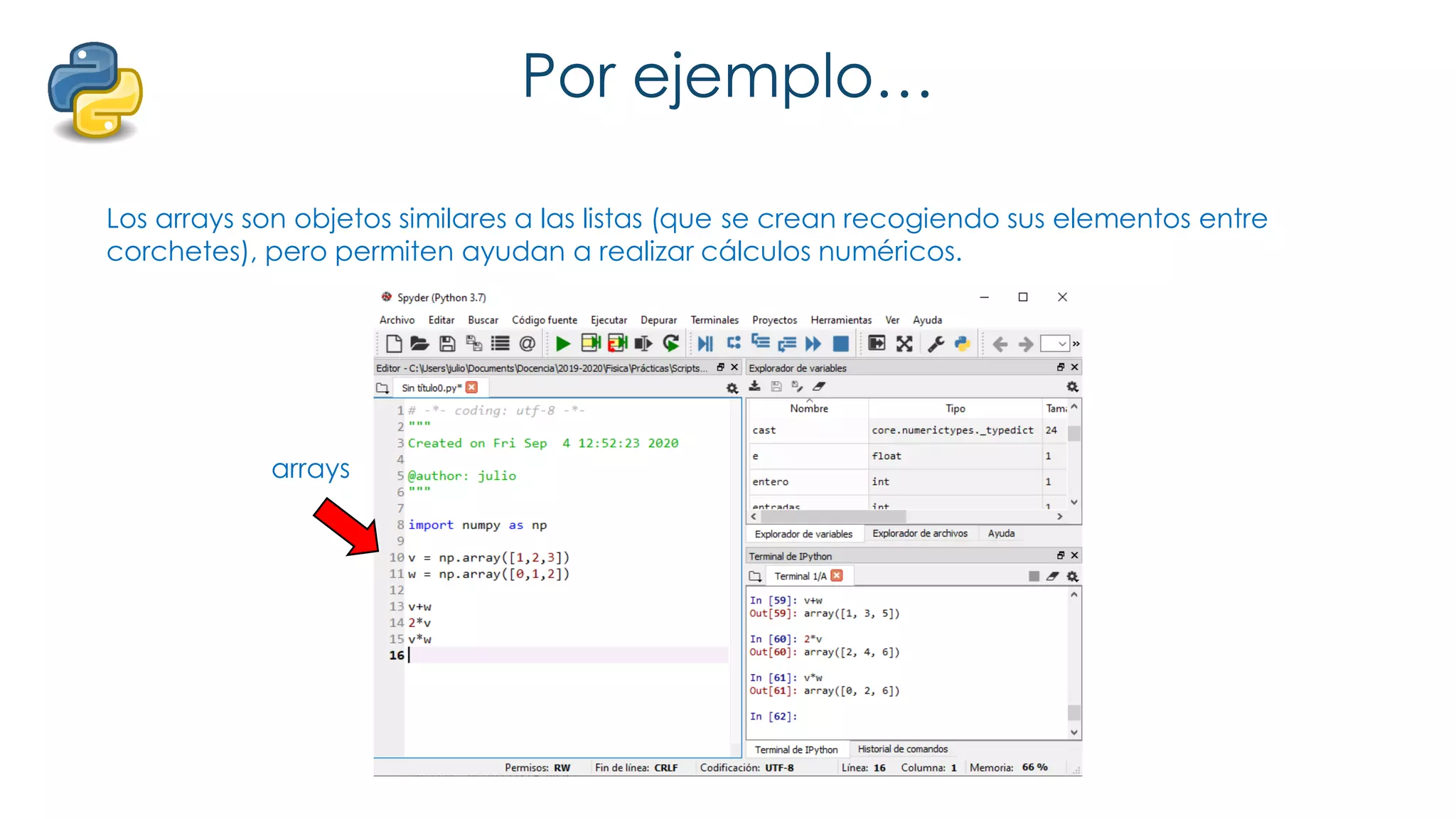Open the Buscar menu

coord(483,320)
